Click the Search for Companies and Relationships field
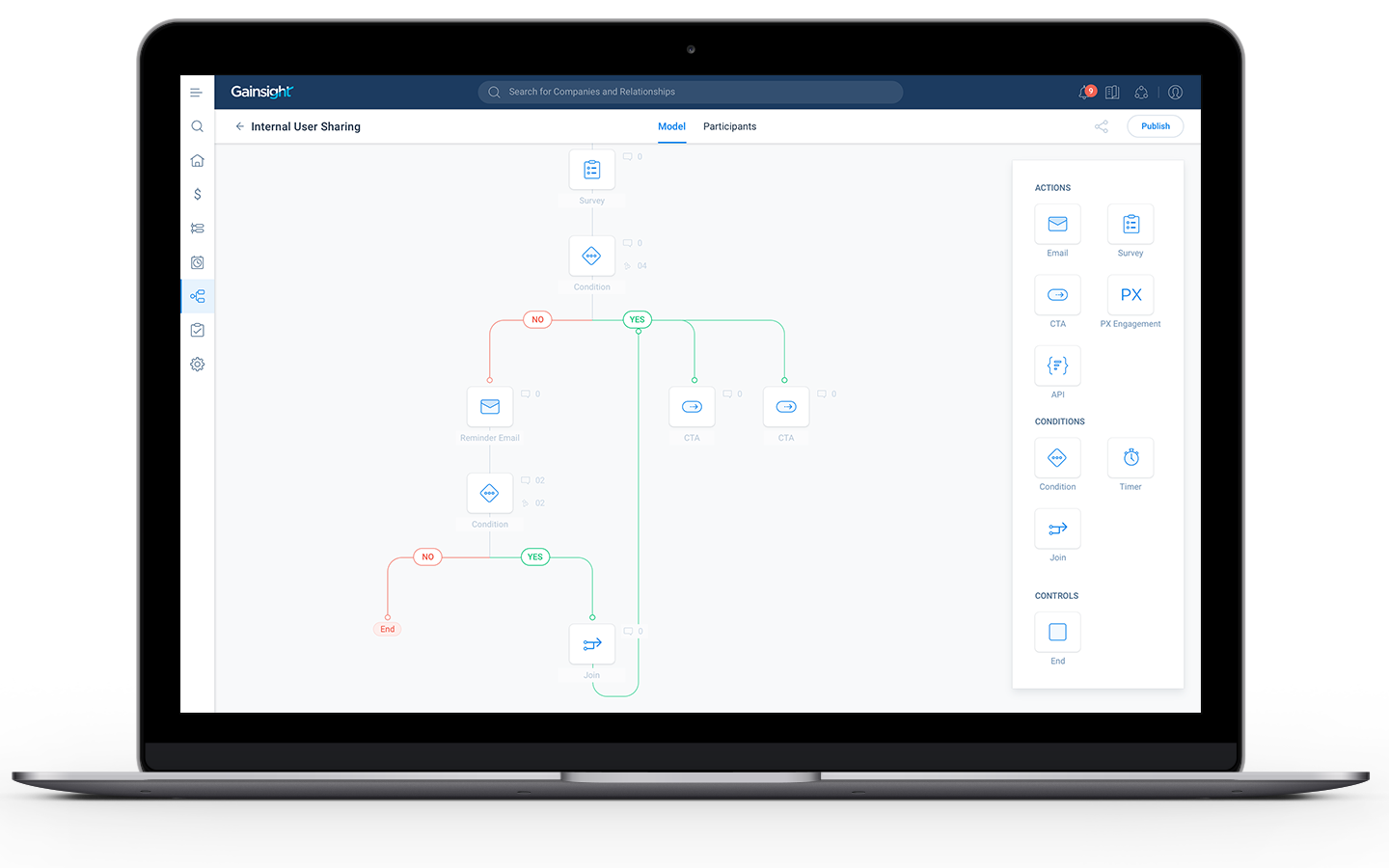The height and width of the screenshot is (868, 1389). [x=690, y=93]
